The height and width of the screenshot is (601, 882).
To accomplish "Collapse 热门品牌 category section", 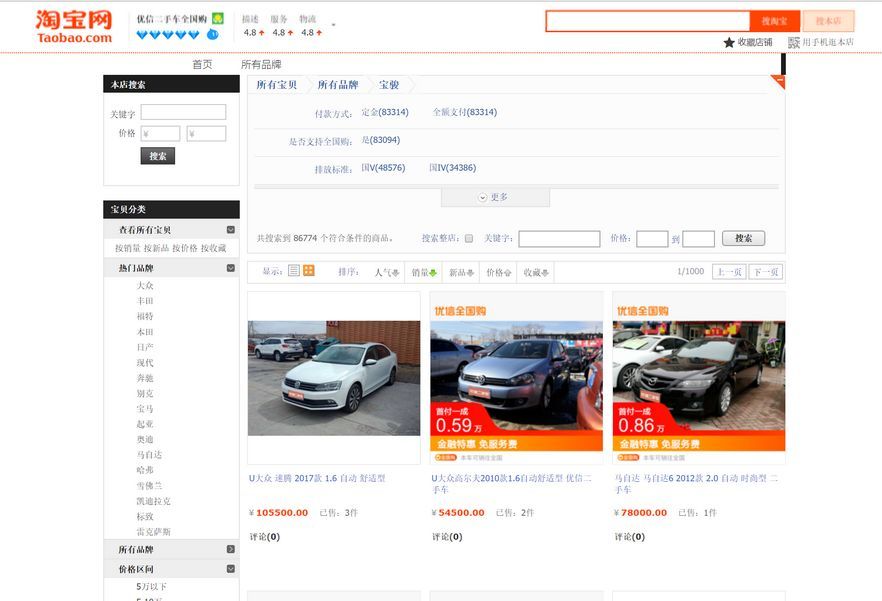I will click(x=231, y=268).
